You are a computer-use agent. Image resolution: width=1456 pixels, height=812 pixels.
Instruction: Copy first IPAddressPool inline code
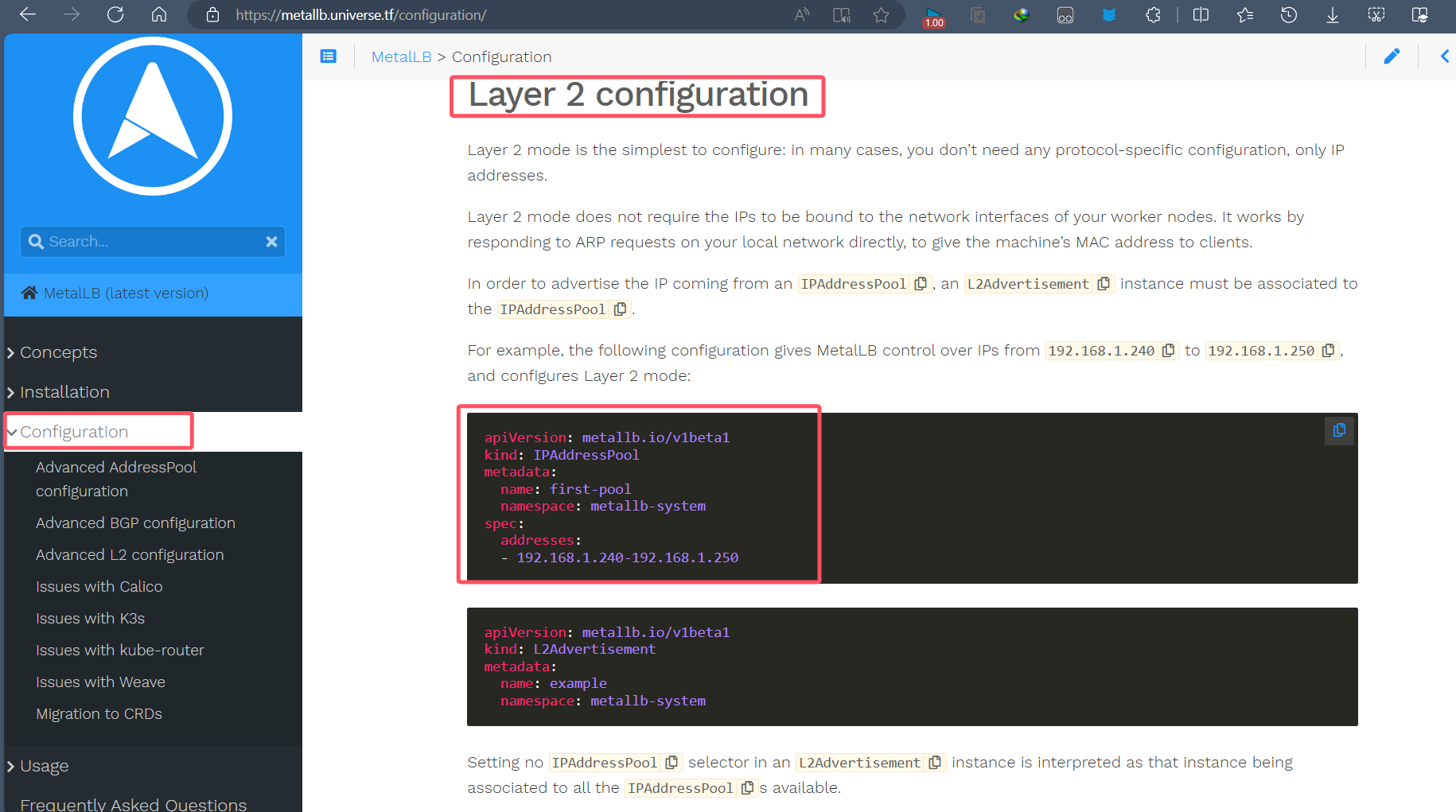coord(921,284)
